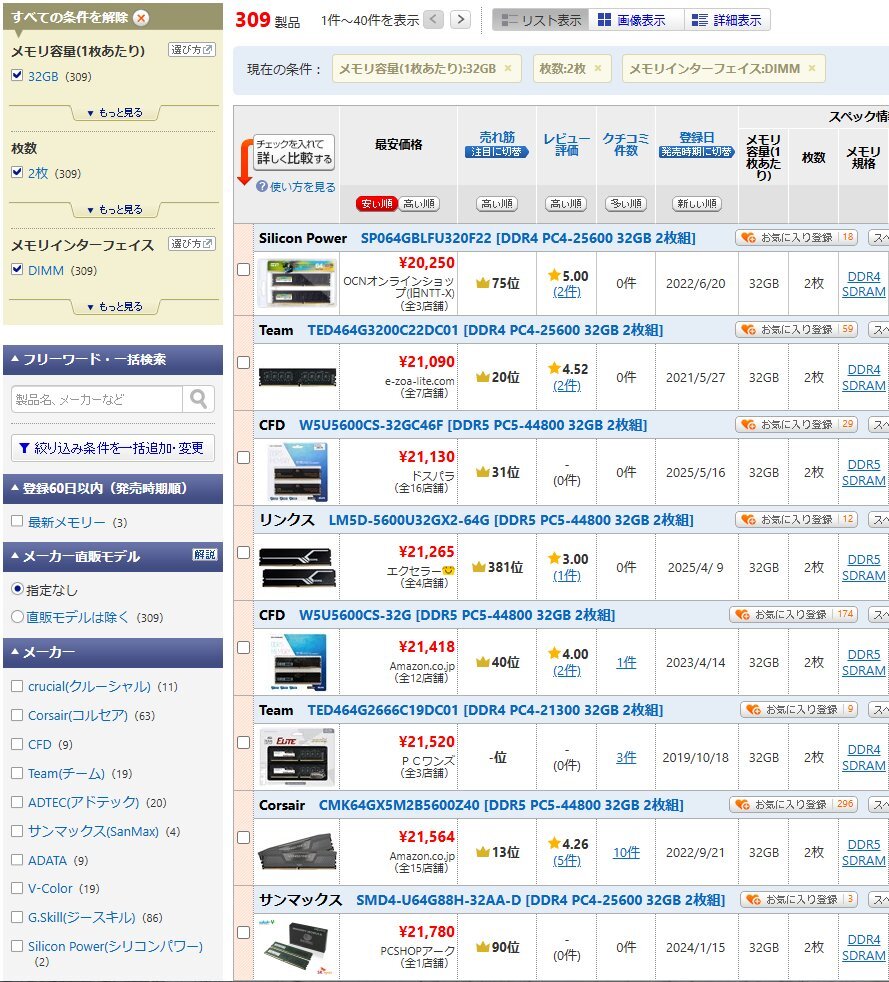This screenshot has height=982, width=889.
Task: Select the radio option excluding direct-sale models
Action: (17, 617)
